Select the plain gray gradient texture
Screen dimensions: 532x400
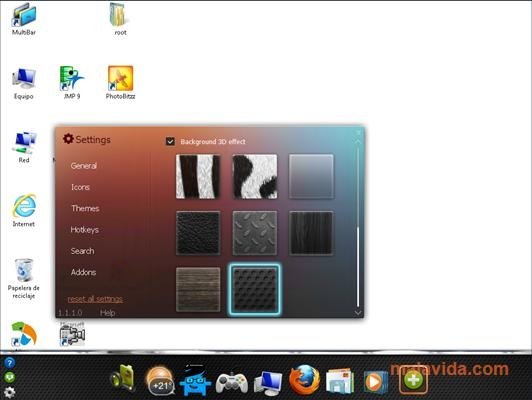point(311,176)
